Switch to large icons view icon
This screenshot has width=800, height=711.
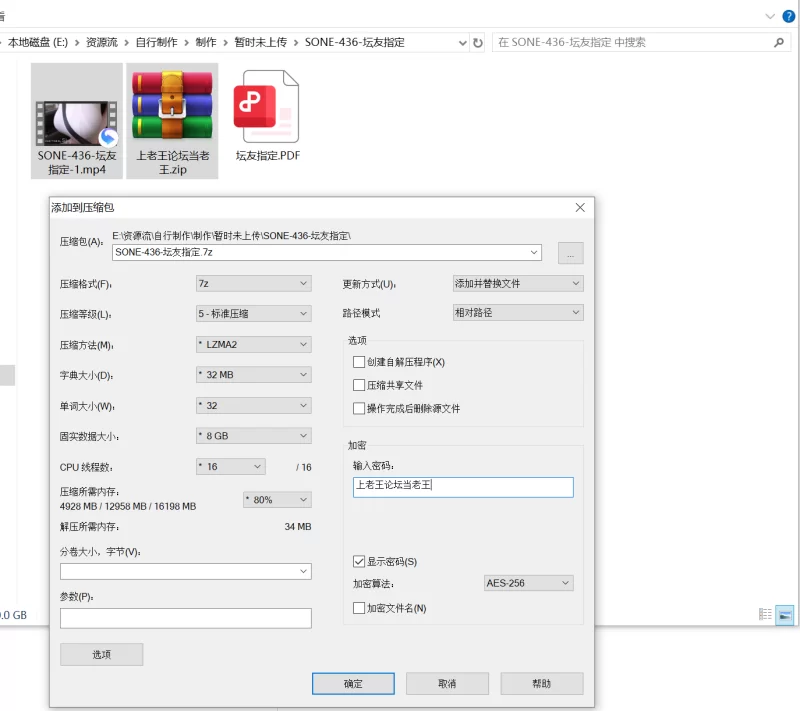(785, 615)
